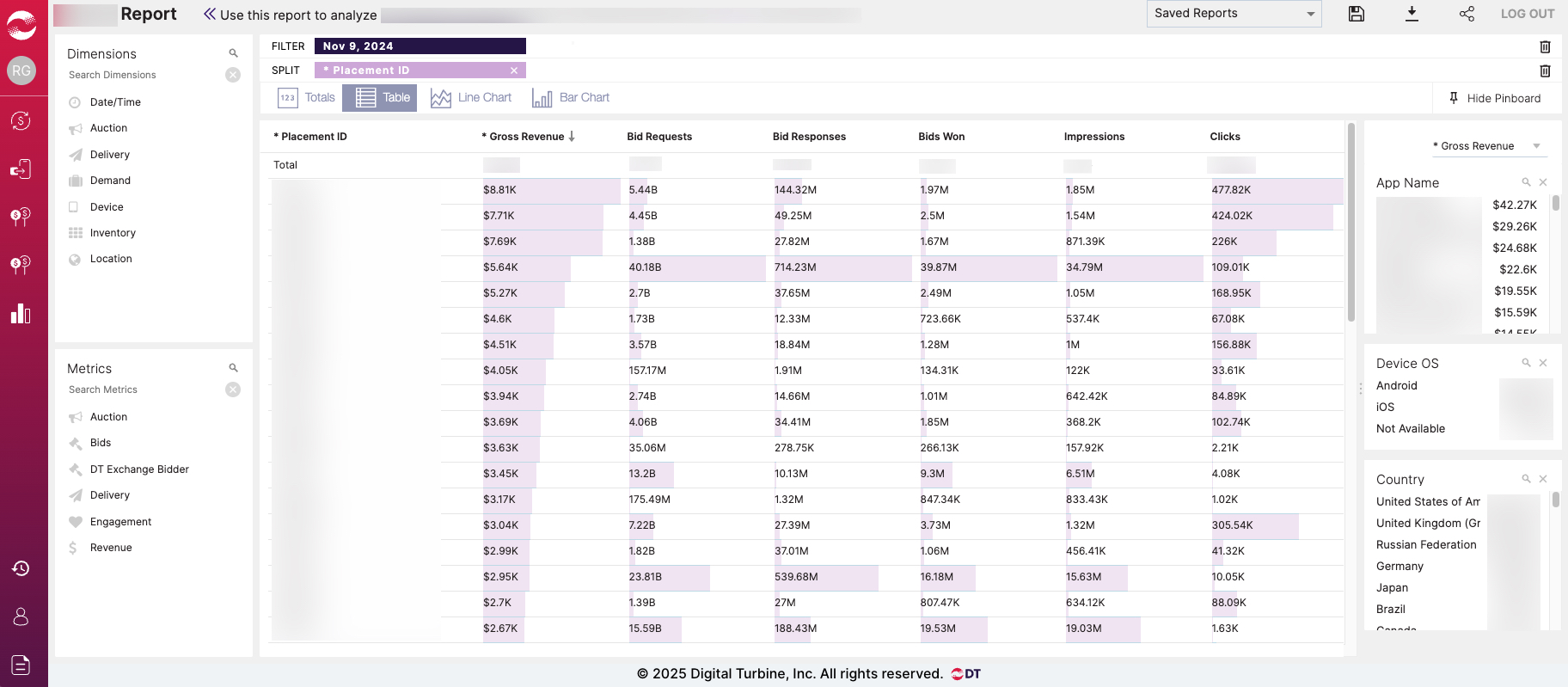1568x687 pixels.
Task: Click the search magnifier in the Dimensions panel
Action: pos(233,53)
